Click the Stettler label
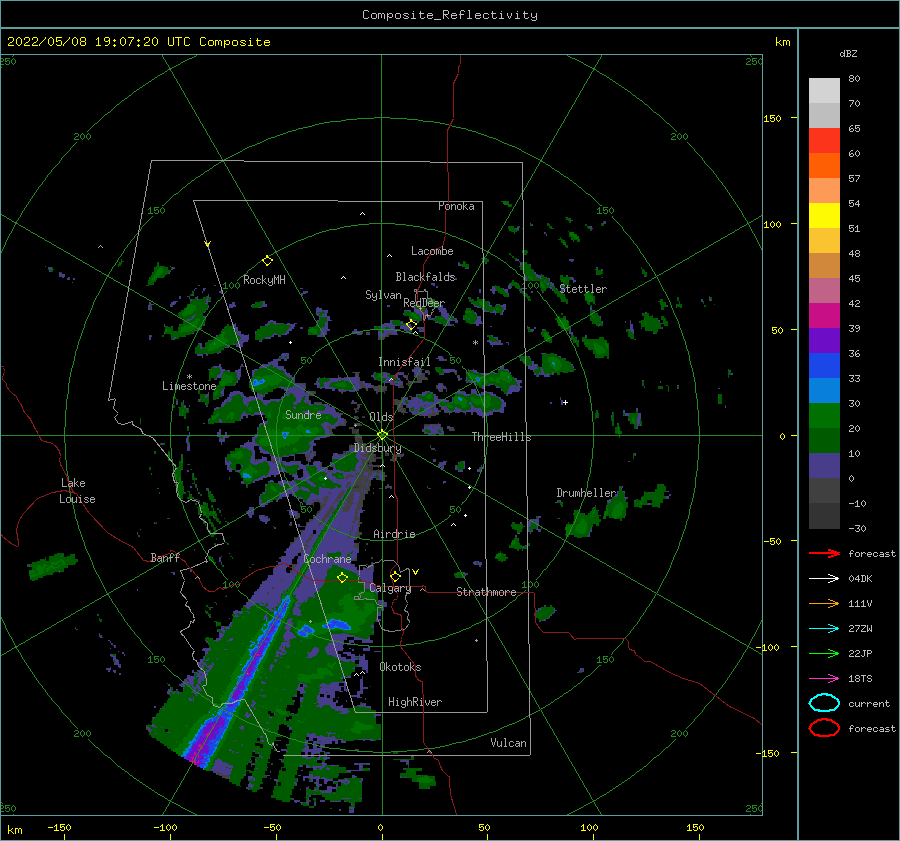 tap(583, 289)
